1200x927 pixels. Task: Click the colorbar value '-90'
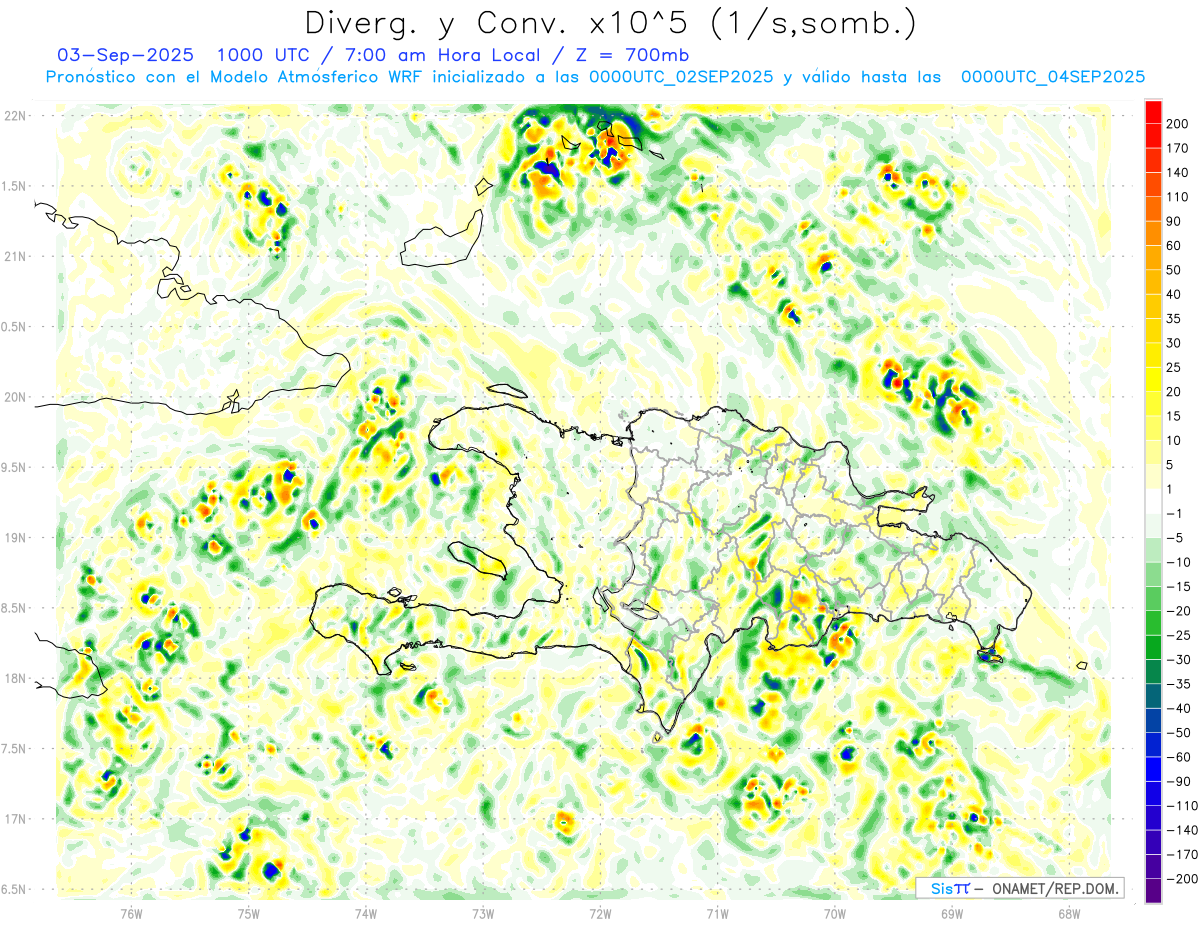click(1178, 781)
